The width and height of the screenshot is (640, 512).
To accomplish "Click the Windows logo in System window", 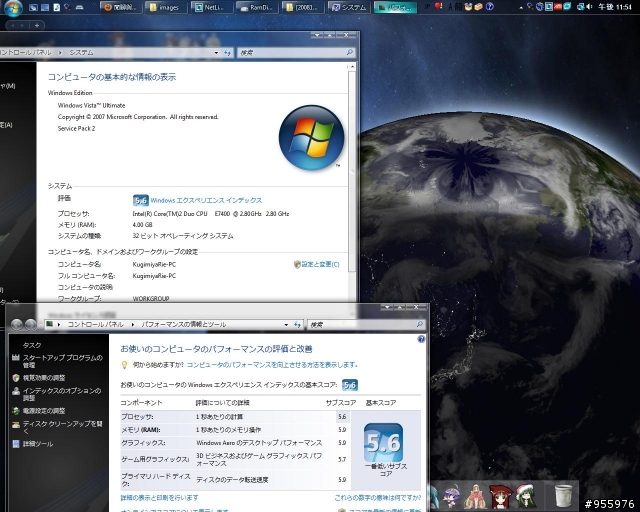I will pos(311,137).
